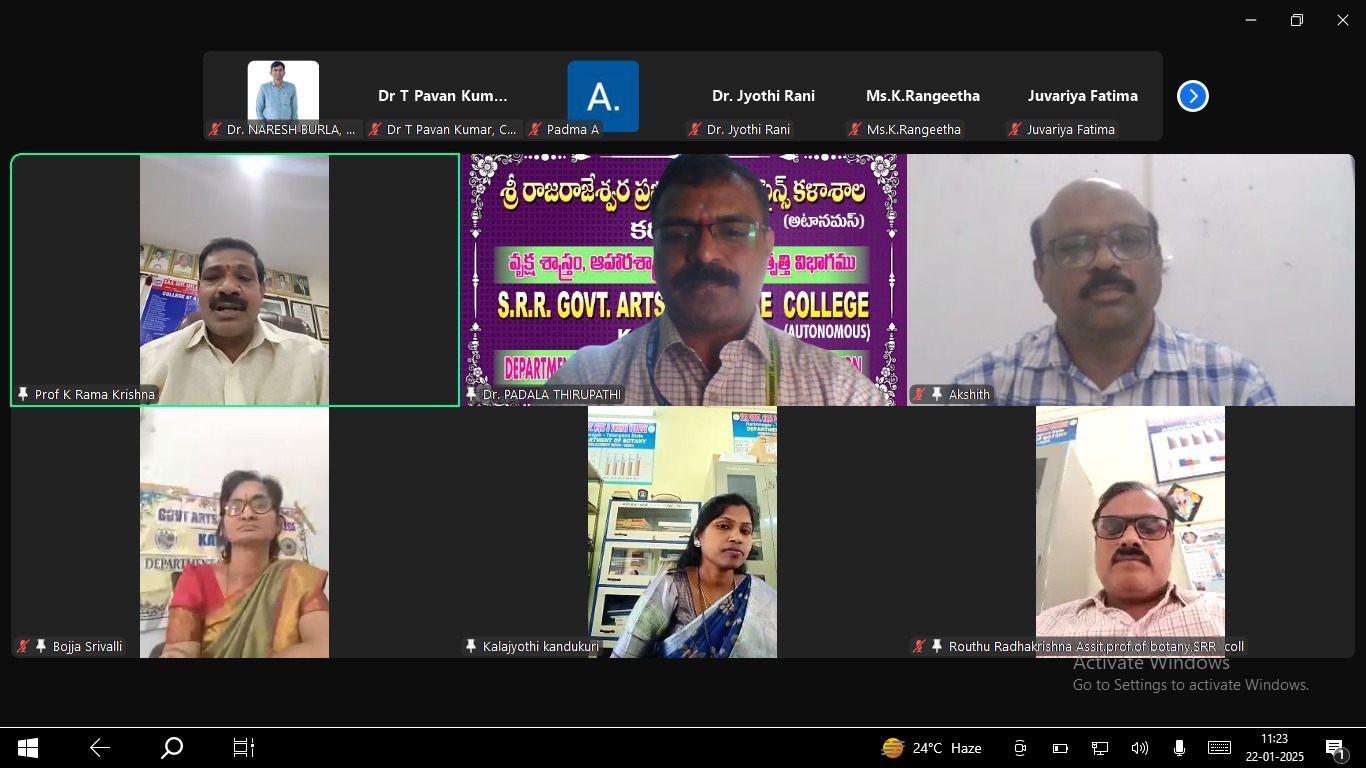
Task: Open the volume control in system tray
Action: click(x=1139, y=748)
